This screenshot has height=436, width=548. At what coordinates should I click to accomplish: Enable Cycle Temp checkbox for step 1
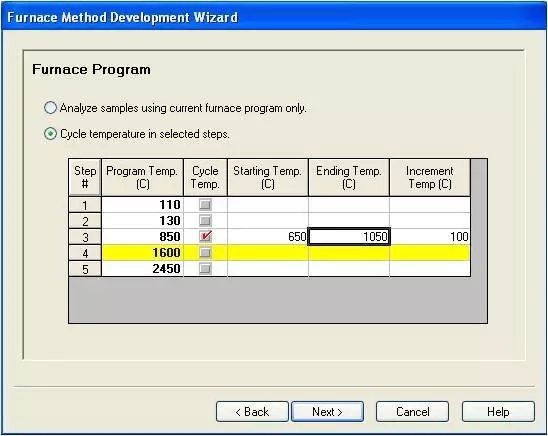pos(205,204)
